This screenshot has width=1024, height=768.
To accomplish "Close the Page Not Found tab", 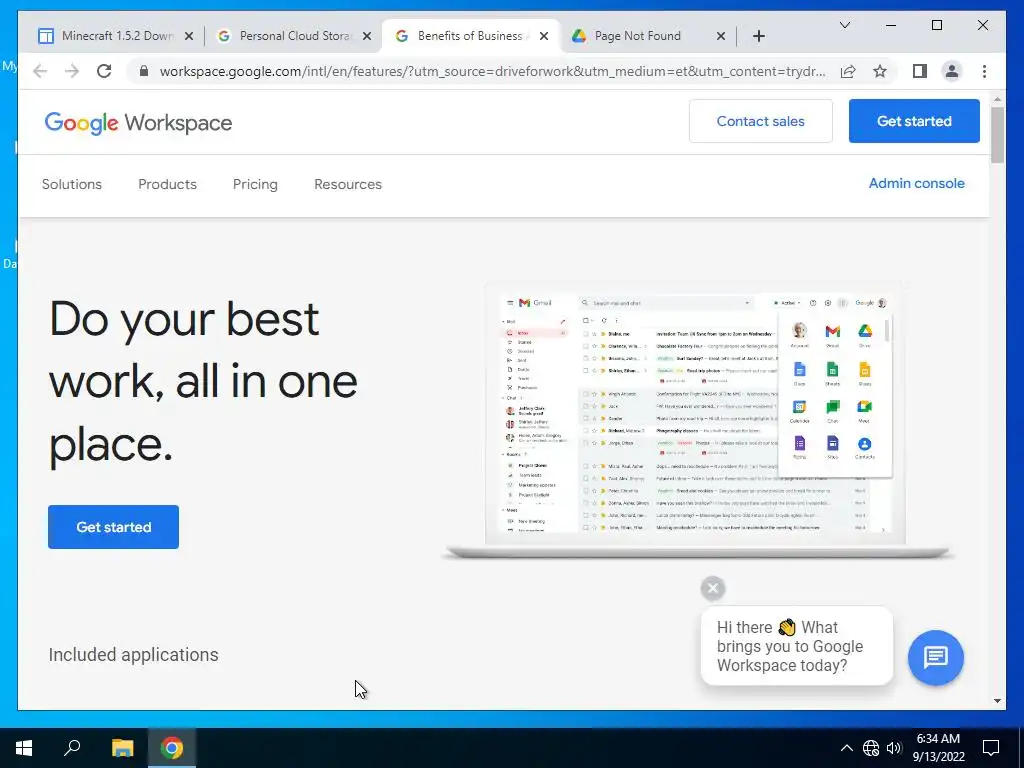I will pyautogui.click(x=721, y=36).
